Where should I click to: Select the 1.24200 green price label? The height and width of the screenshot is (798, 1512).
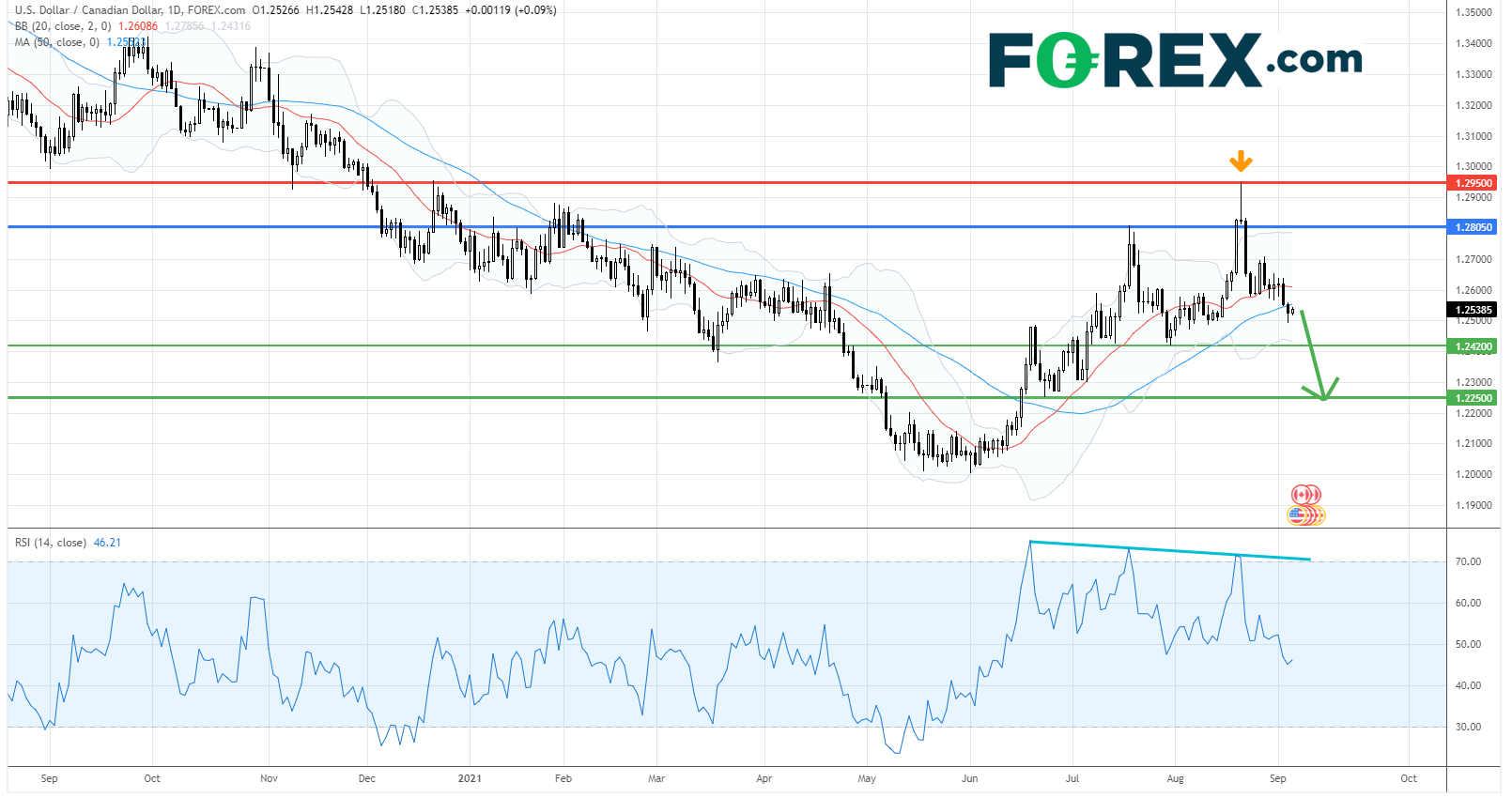(x=1473, y=346)
